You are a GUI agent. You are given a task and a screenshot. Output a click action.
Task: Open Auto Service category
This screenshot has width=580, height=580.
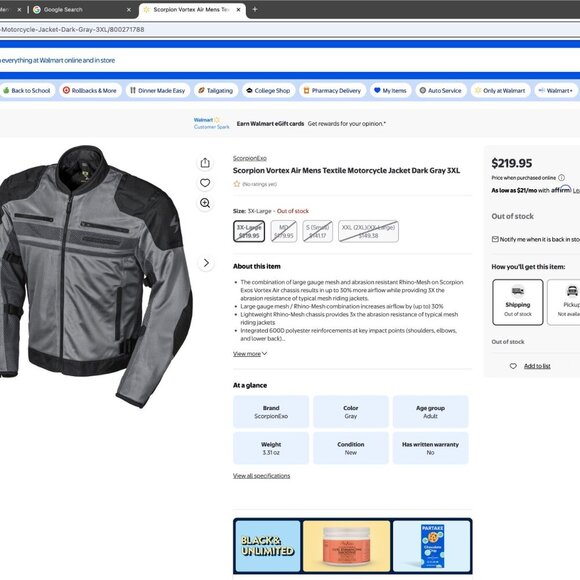[x=441, y=90]
